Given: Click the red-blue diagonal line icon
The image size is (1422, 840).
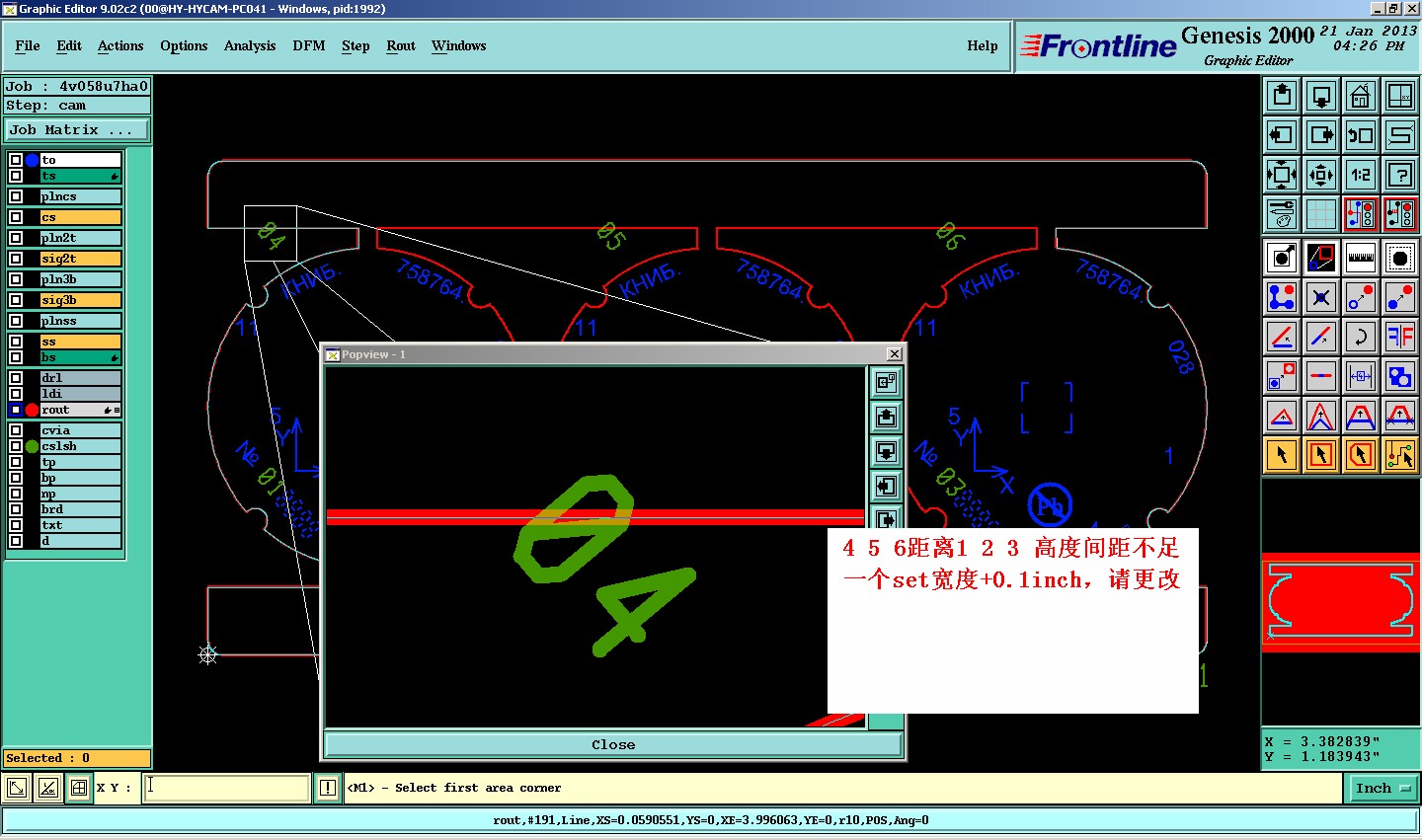Looking at the screenshot, I should tap(1321, 337).
